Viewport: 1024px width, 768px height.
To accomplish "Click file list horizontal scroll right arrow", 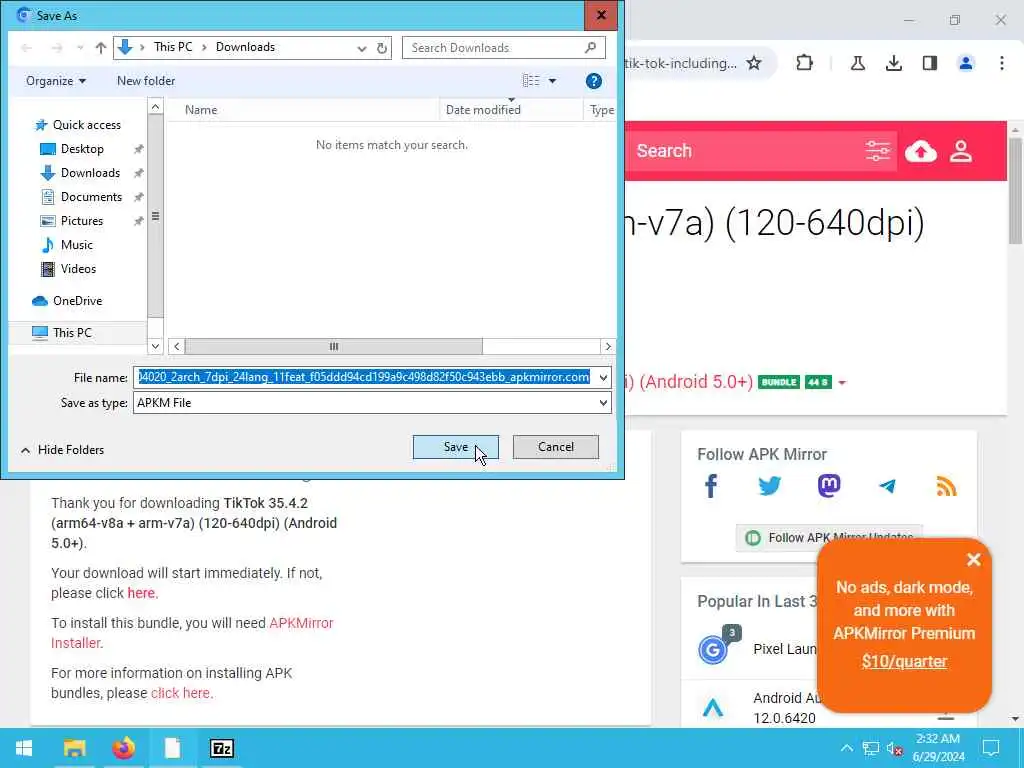I will (608, 347).
